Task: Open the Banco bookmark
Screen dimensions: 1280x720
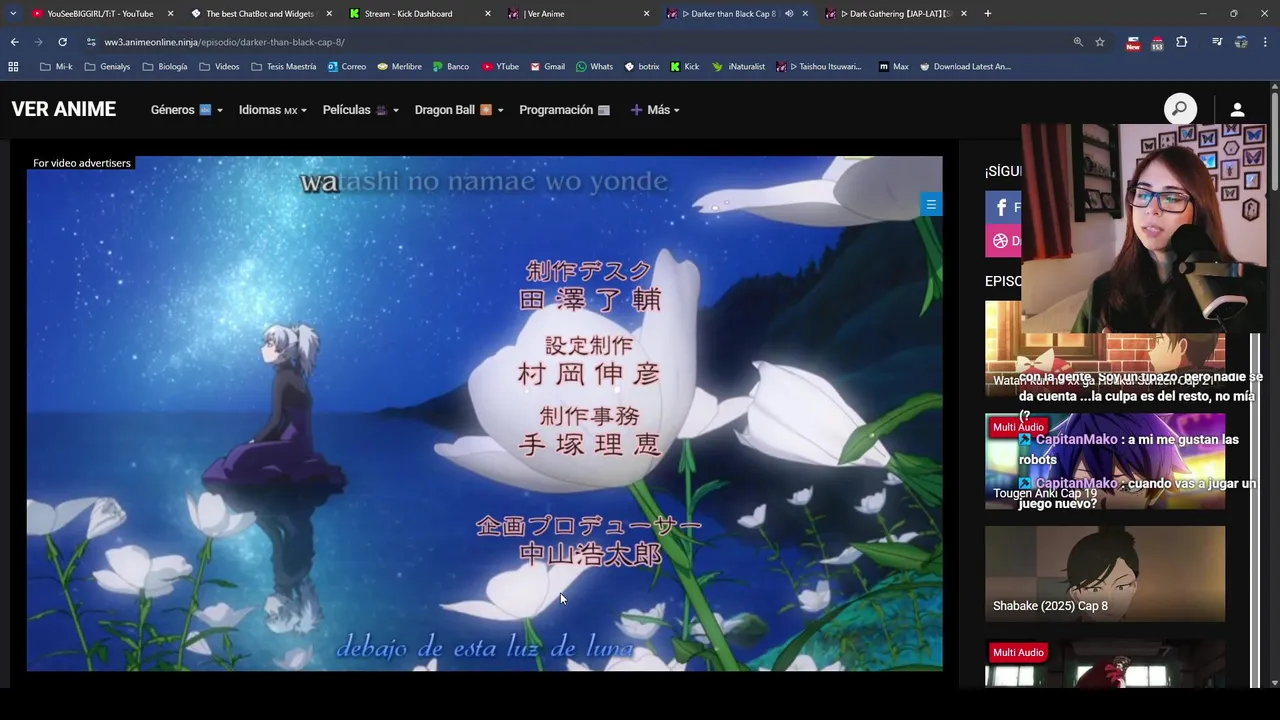Action: click(x=451, y=67)
